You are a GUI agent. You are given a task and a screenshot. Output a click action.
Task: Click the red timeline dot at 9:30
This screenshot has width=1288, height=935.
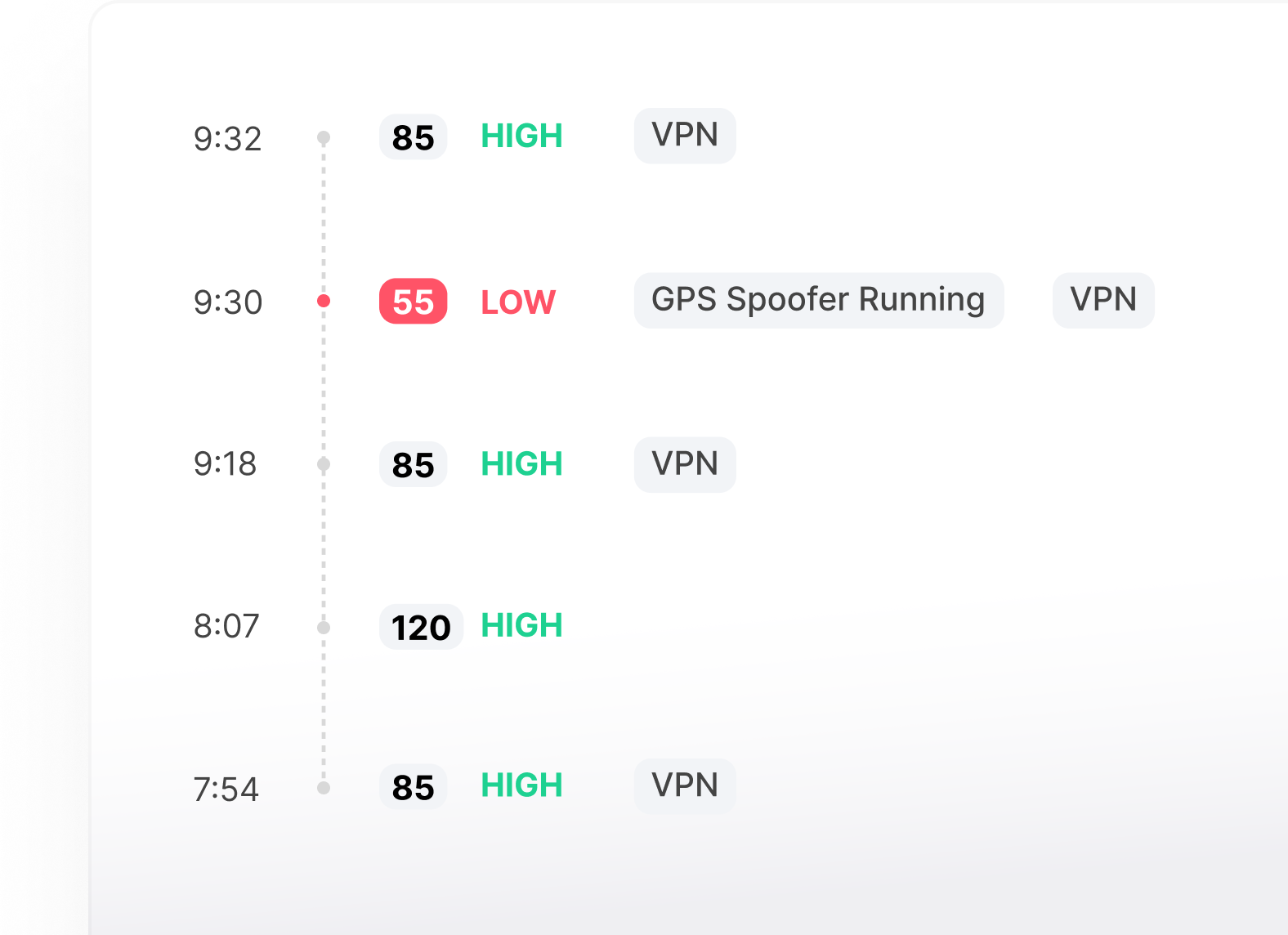point(324,301)
